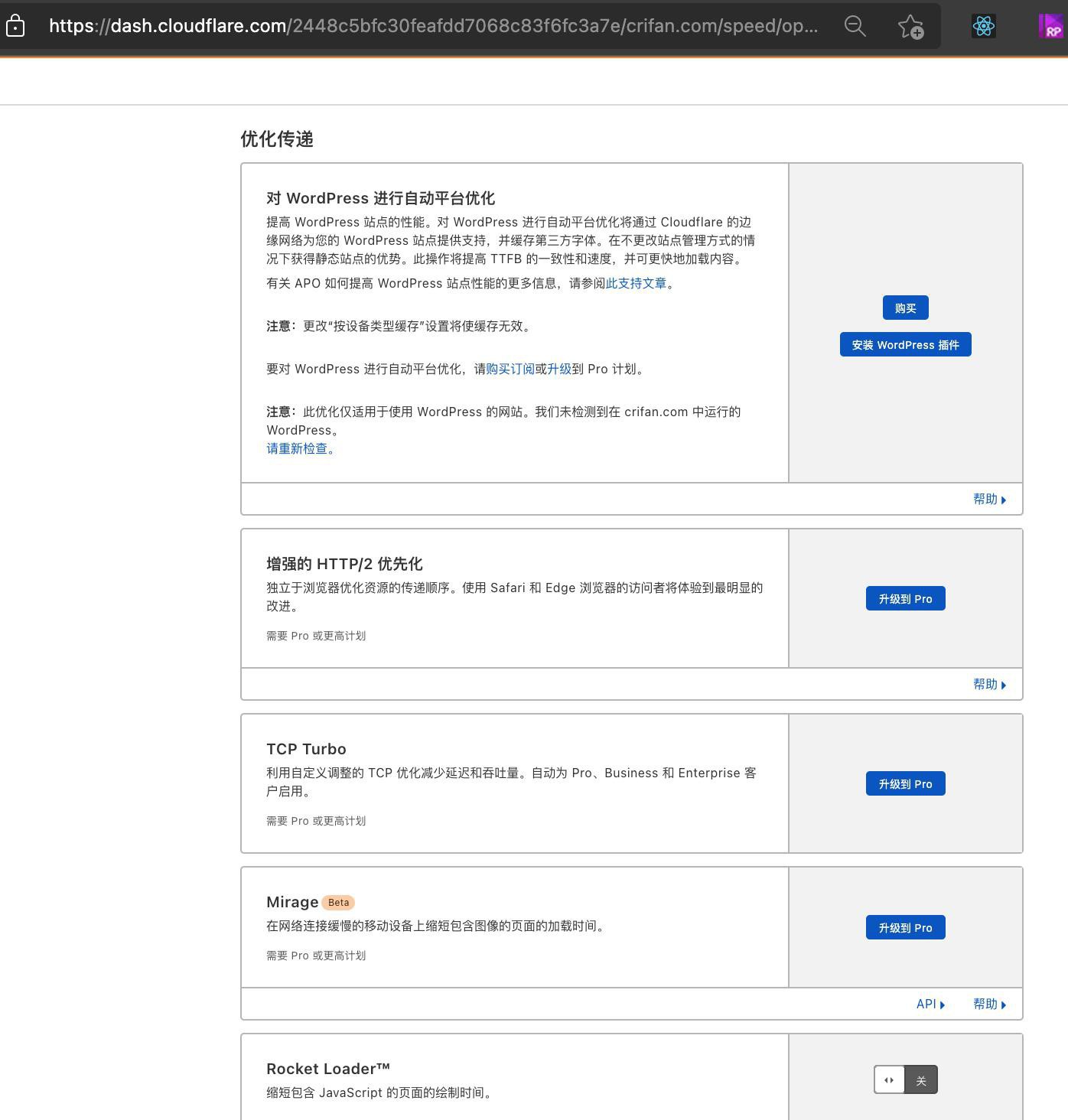Click 安装 WordPress 插件 button

click(905, 345)
